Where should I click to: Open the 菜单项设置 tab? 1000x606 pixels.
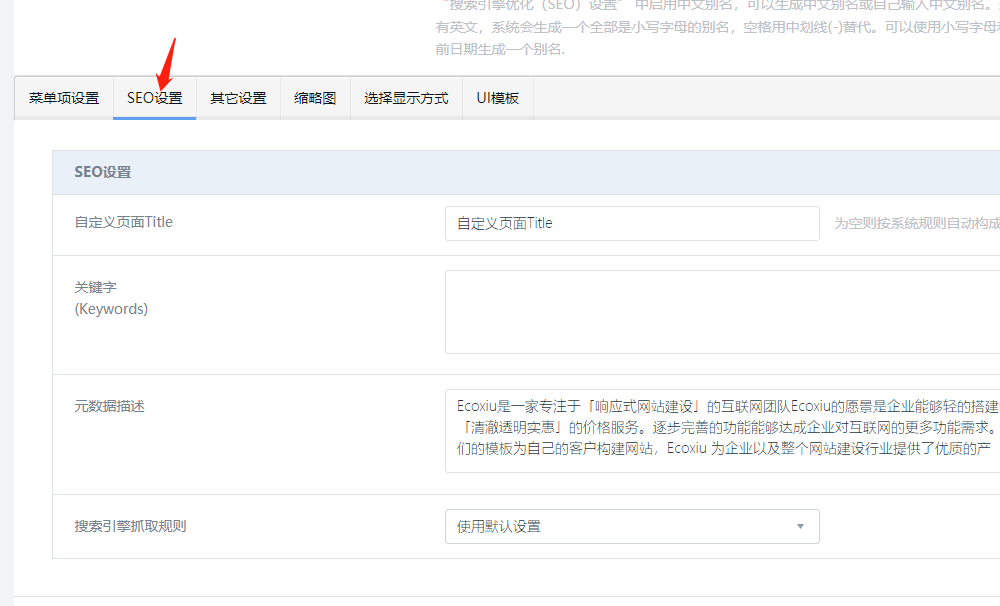(x=64, y=98)
